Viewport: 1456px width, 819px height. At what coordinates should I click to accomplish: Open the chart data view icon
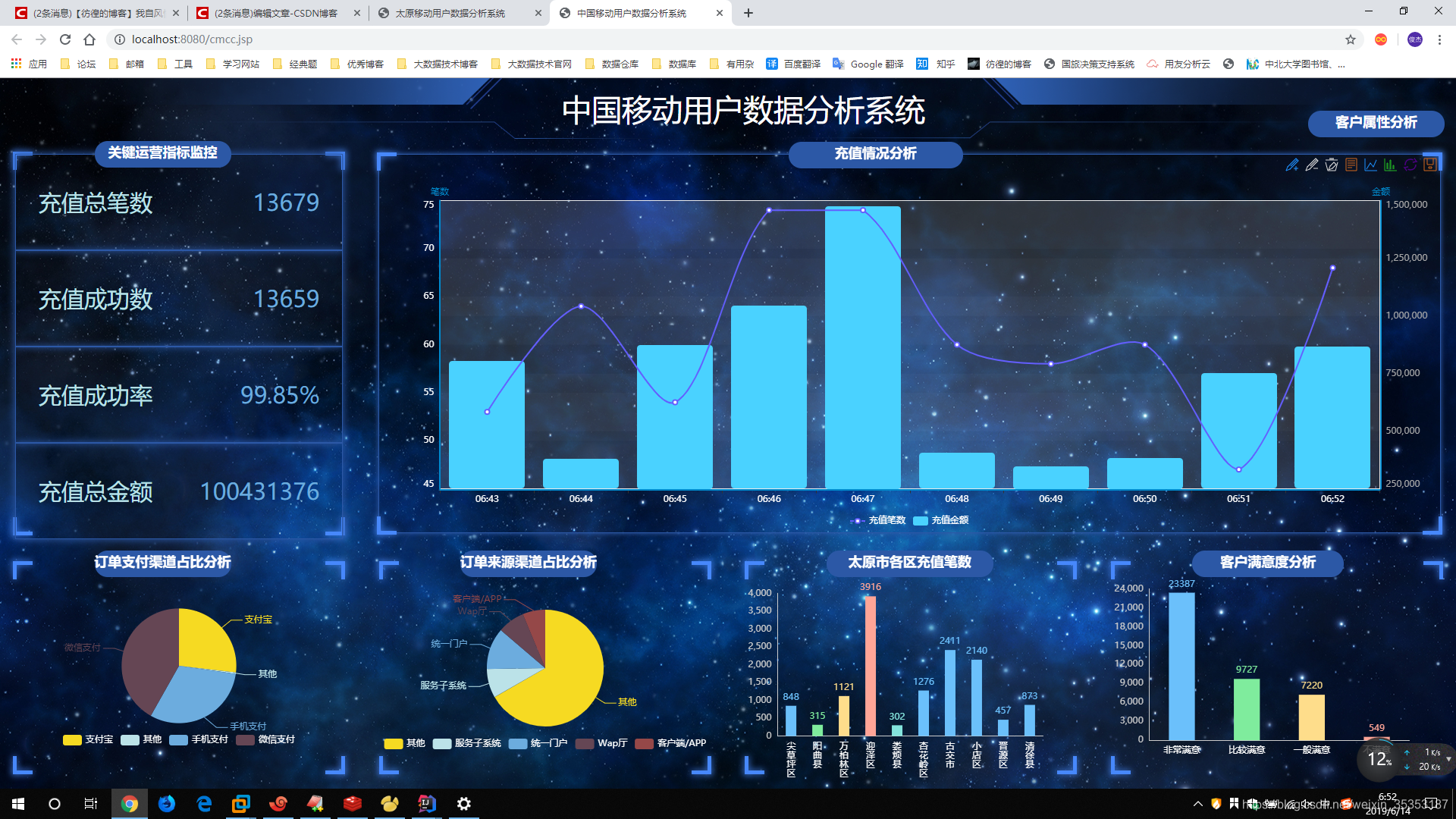[x=1351, y=165]
